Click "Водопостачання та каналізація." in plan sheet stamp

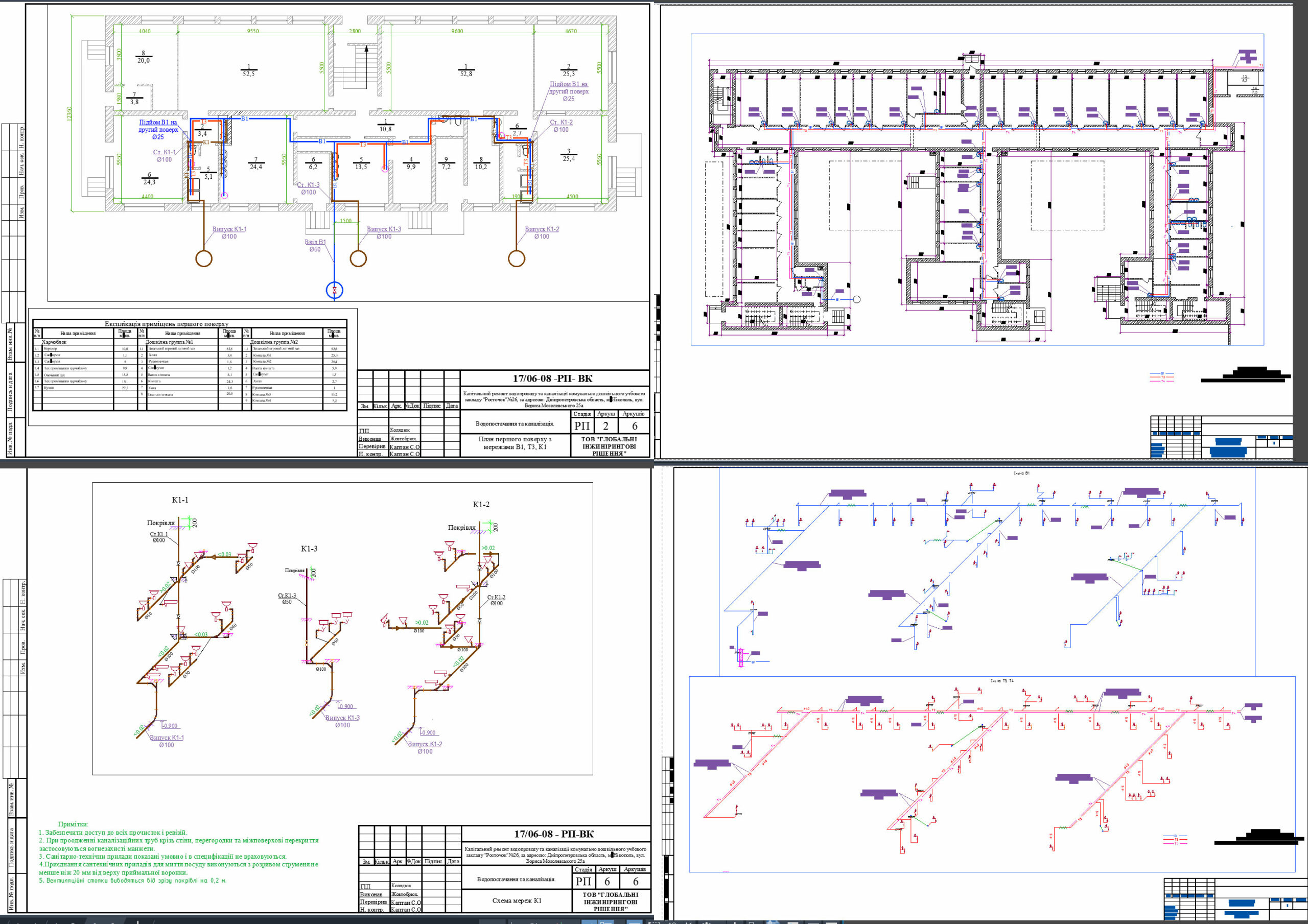click(515, 424)
